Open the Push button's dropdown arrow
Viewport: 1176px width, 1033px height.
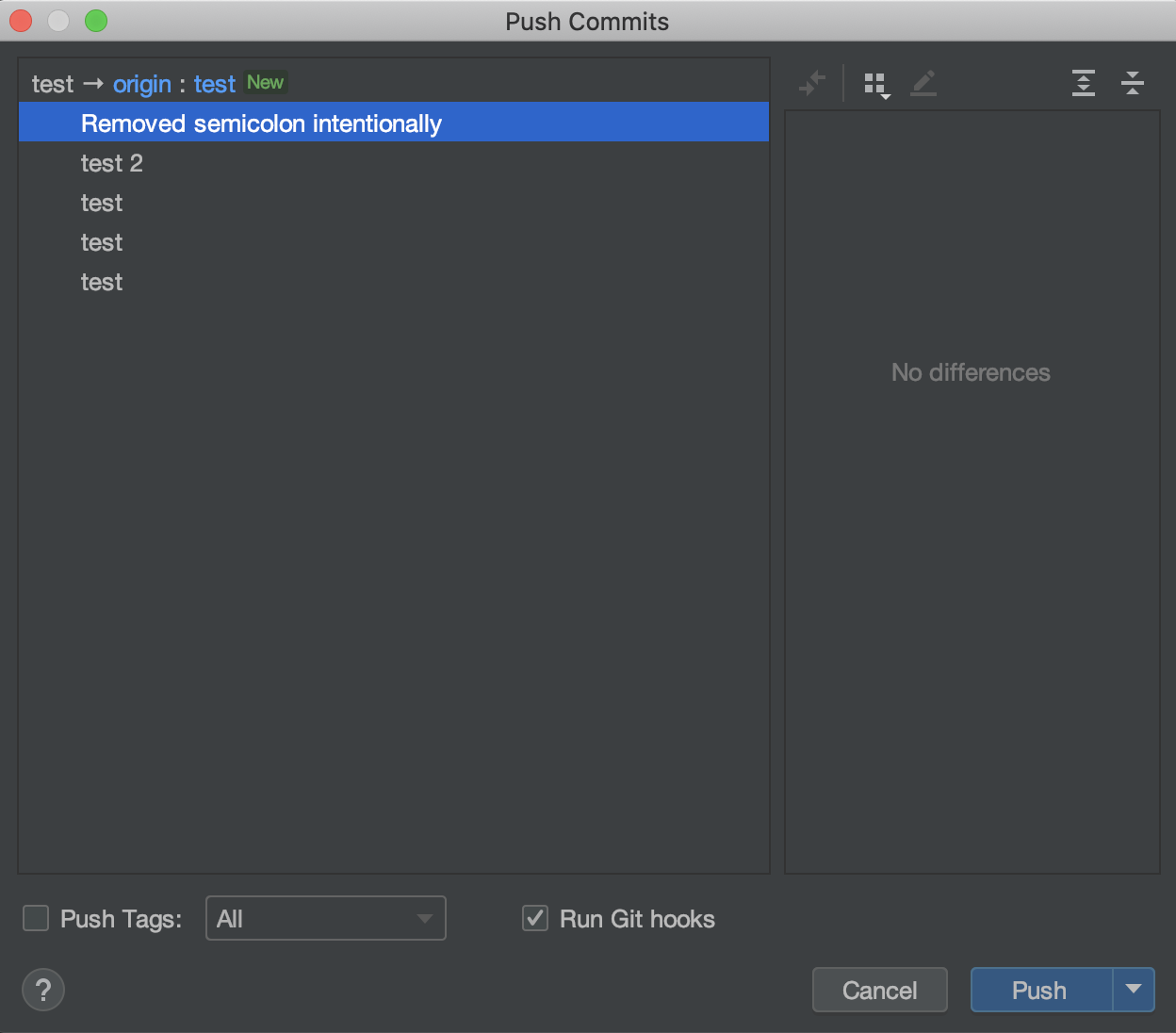(1134, 990)
